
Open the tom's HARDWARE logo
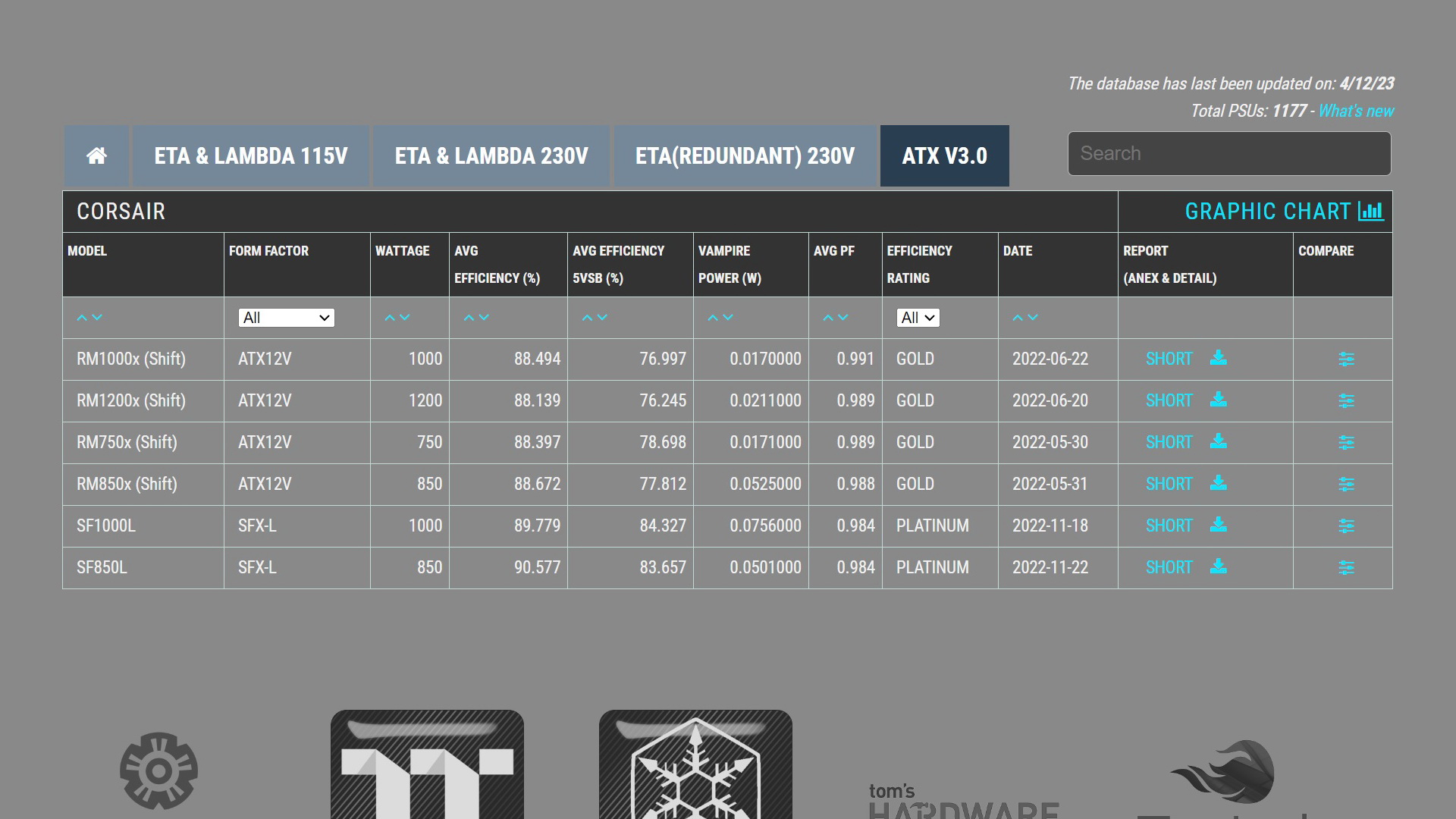[x=963, y=801]
